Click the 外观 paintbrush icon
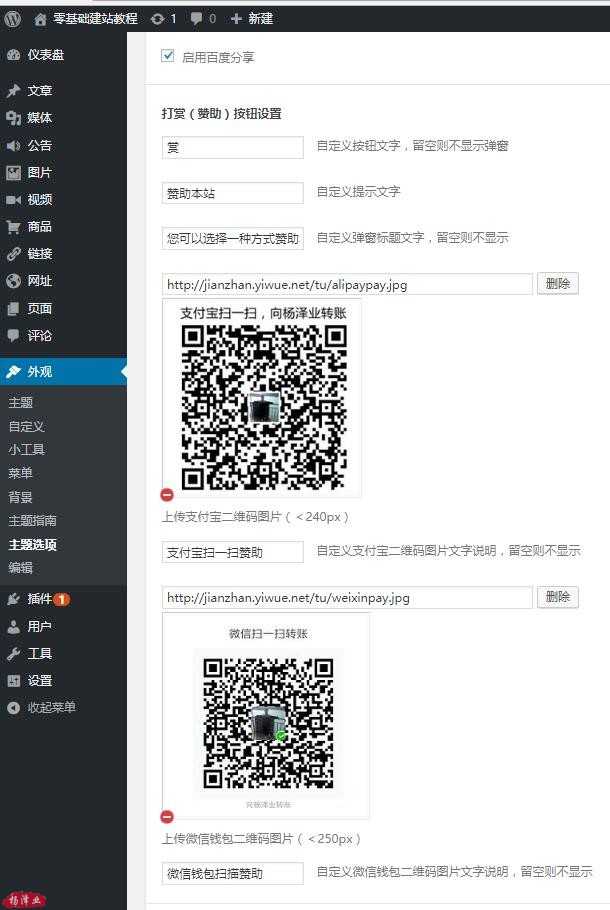Viewport: 610px width, 910px height. (13, 372)
